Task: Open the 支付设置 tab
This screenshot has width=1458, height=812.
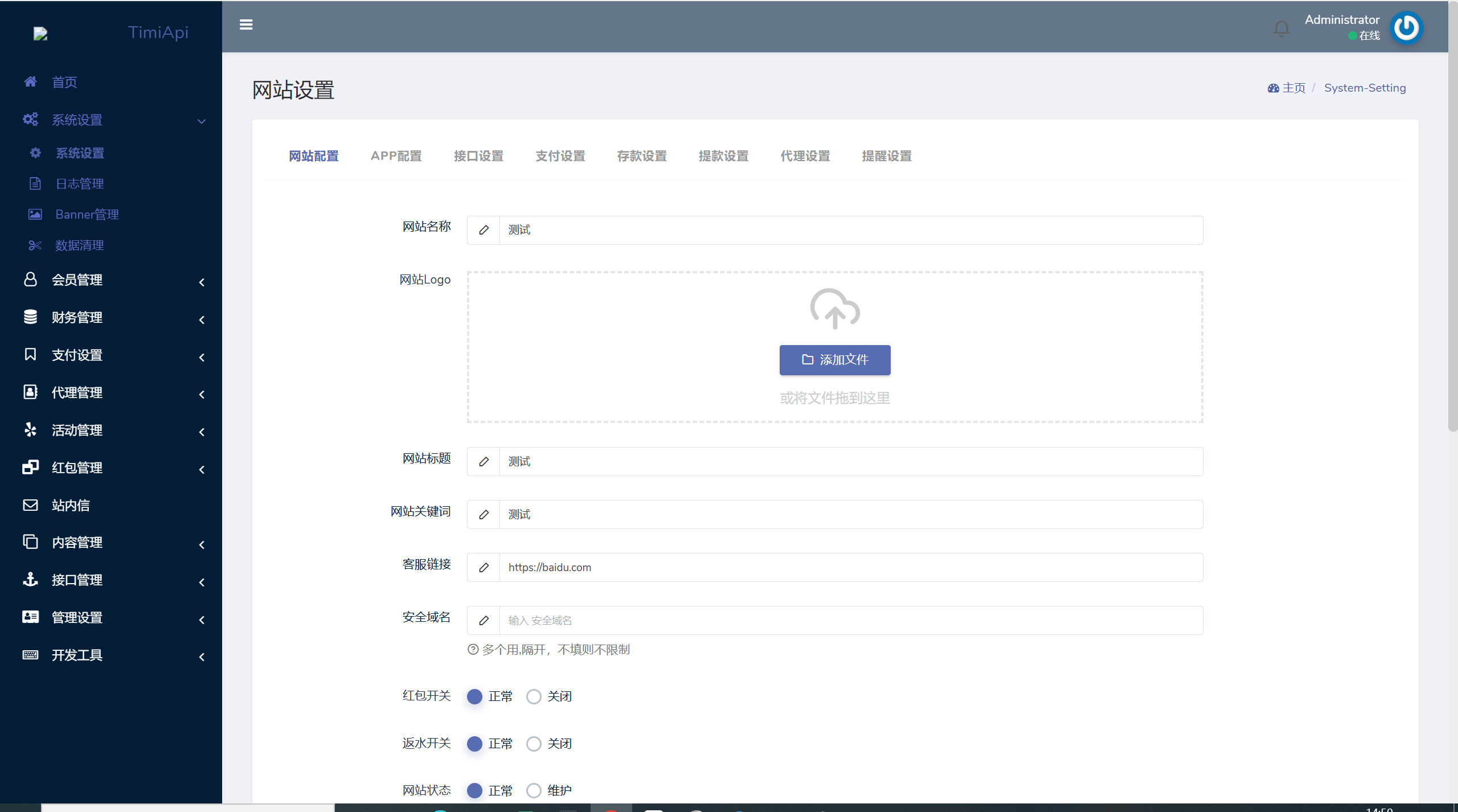Action: tap(560, 156)
